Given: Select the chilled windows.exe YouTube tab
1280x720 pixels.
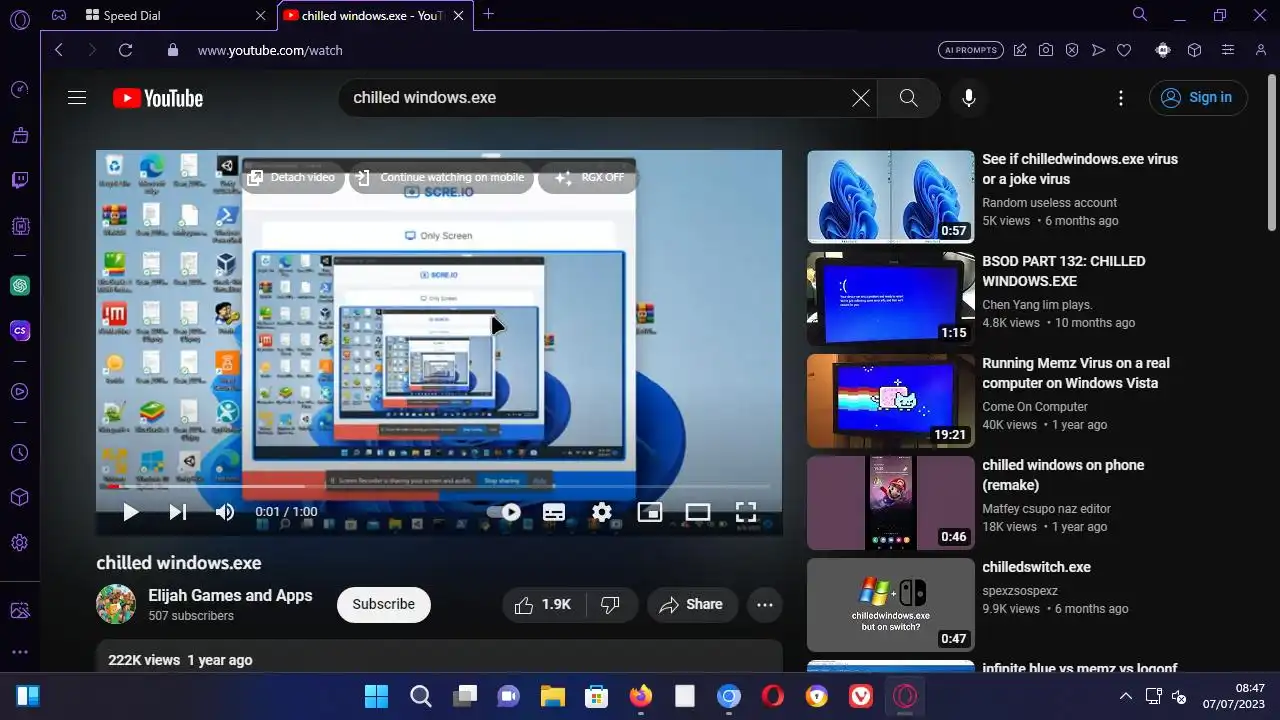Looking at the screenshot, I should 375,16.
